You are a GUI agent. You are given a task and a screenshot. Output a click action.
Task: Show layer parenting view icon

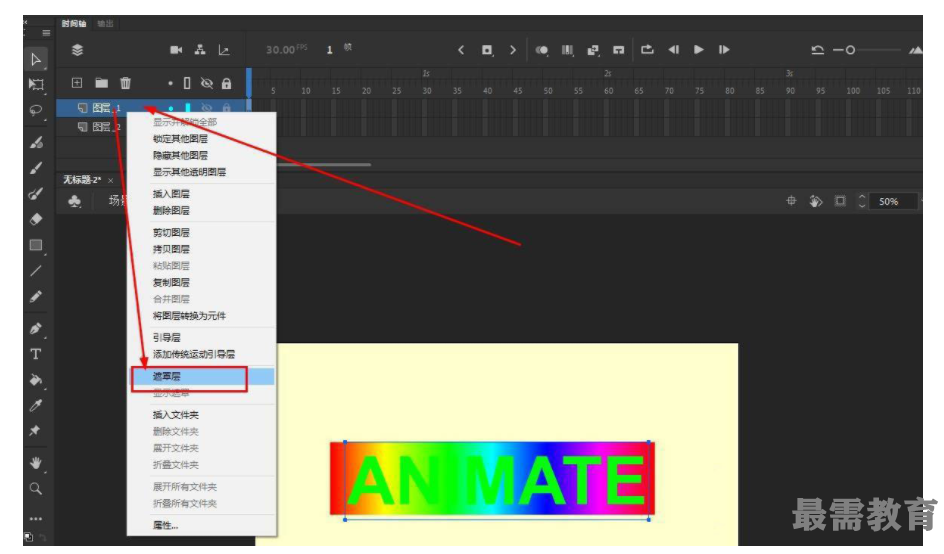tap(200, 50)
